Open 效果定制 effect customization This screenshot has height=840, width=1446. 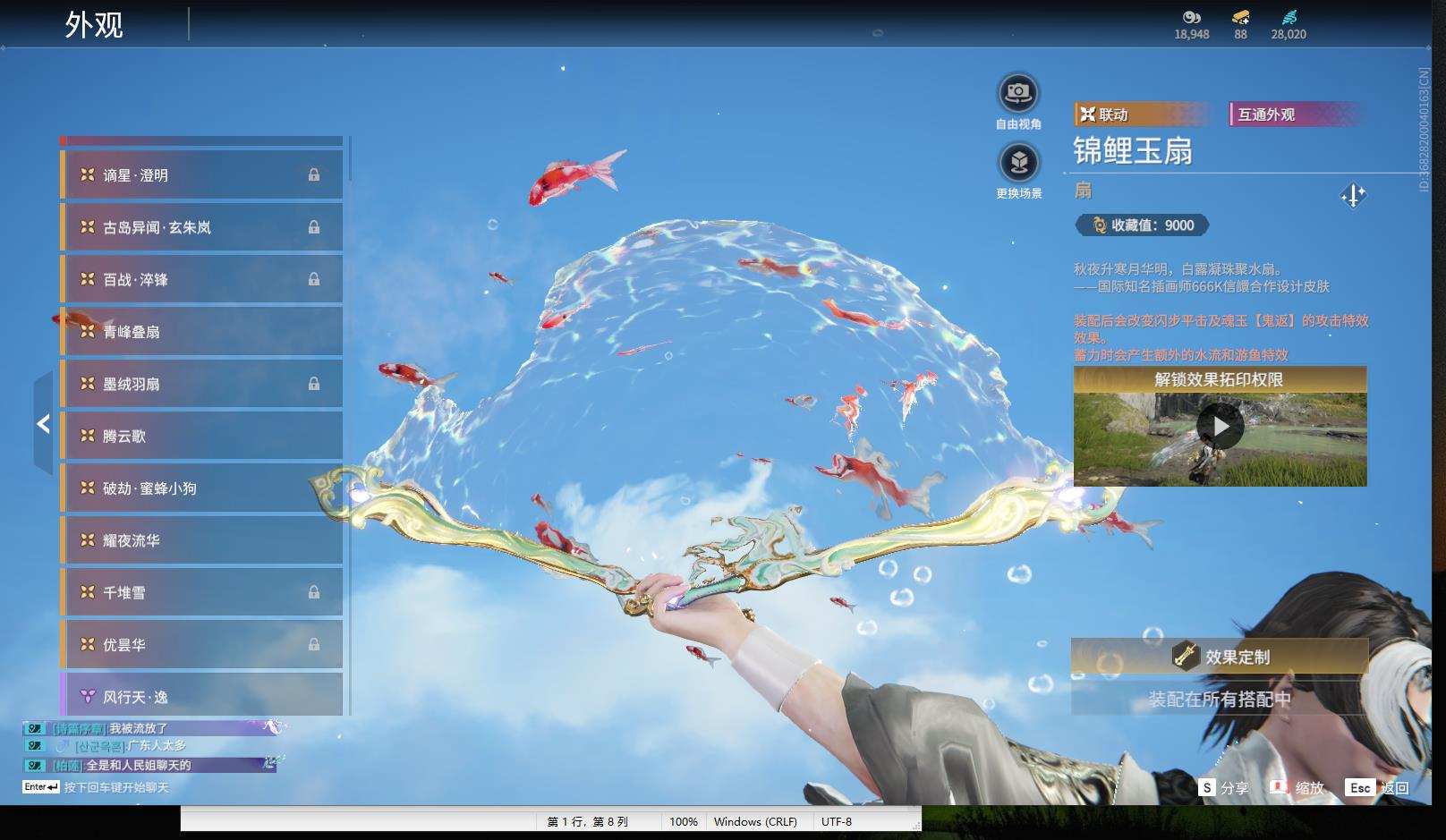point(1220,657)
